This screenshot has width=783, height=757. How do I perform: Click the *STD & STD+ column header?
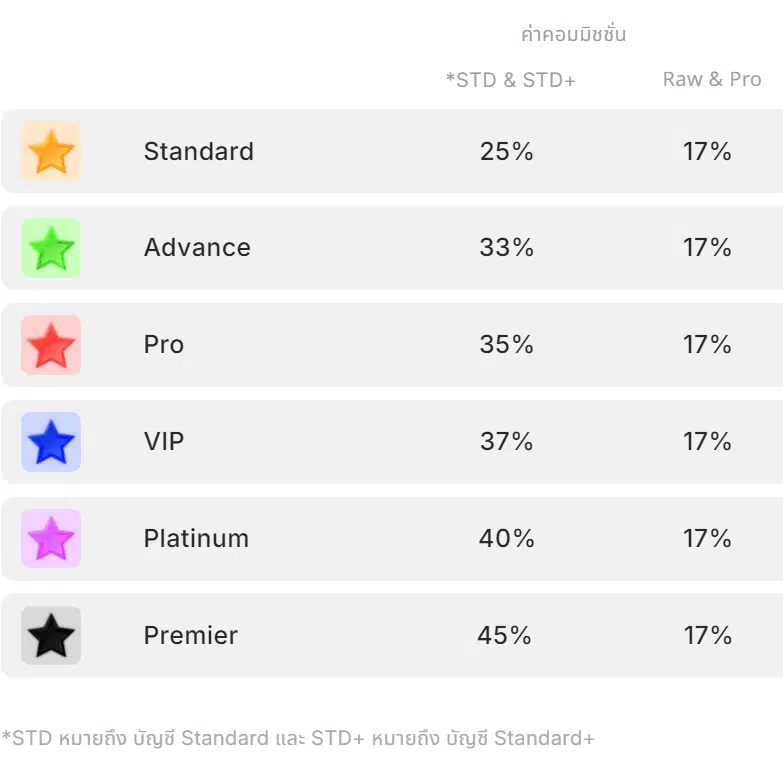click(x=510, y=80)
